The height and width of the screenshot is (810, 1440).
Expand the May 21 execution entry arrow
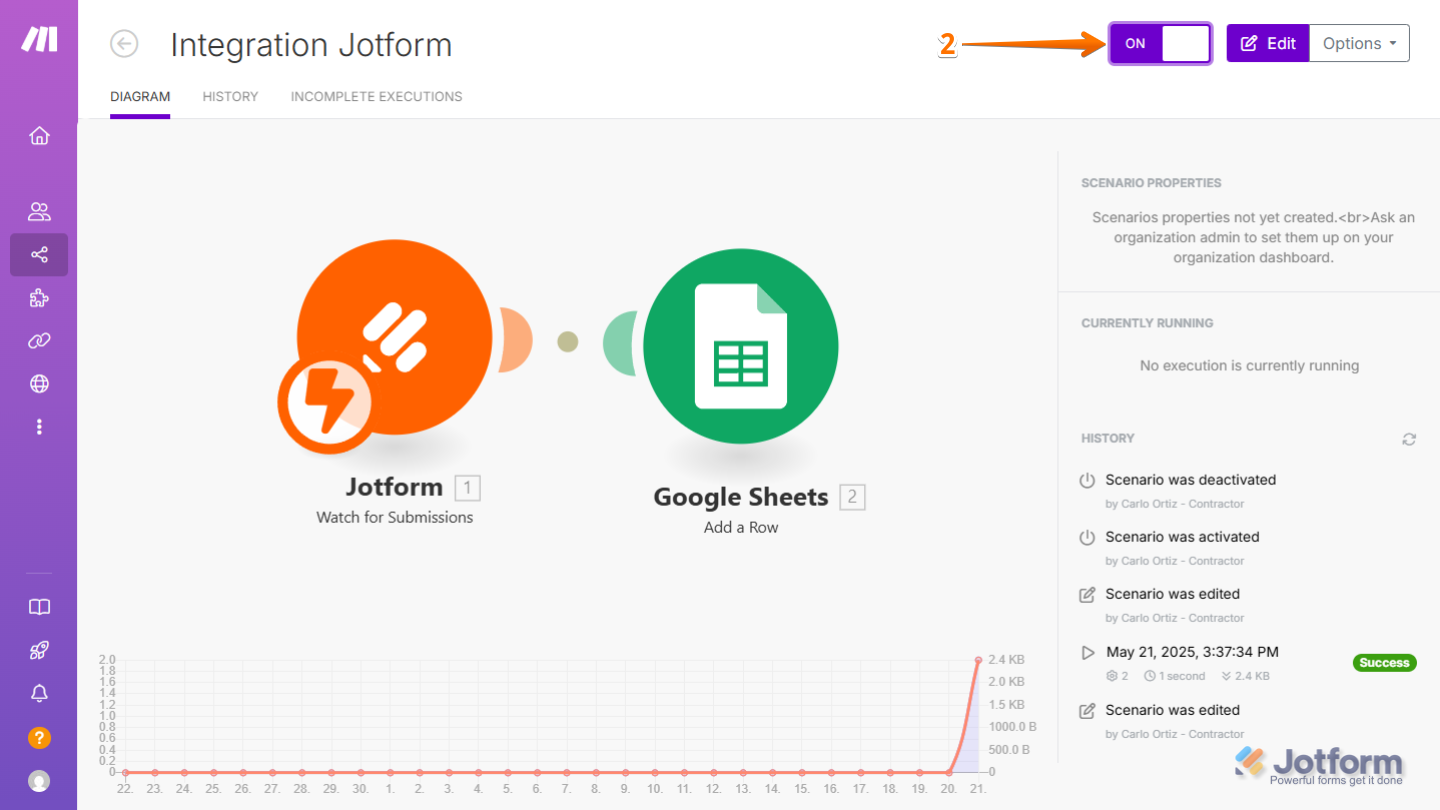[x=1088, y=653]
